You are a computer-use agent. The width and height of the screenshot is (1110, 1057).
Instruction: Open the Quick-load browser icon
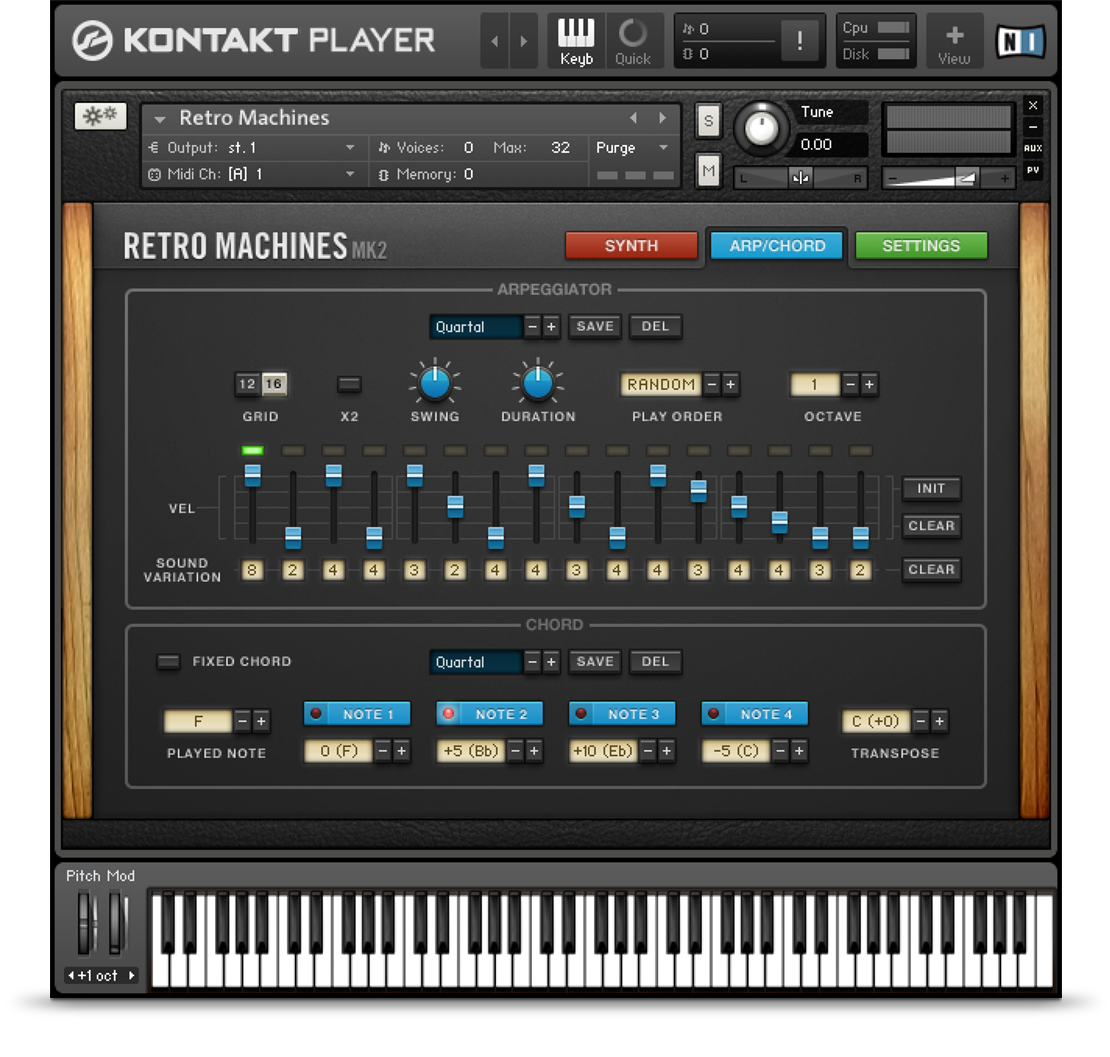633,41
